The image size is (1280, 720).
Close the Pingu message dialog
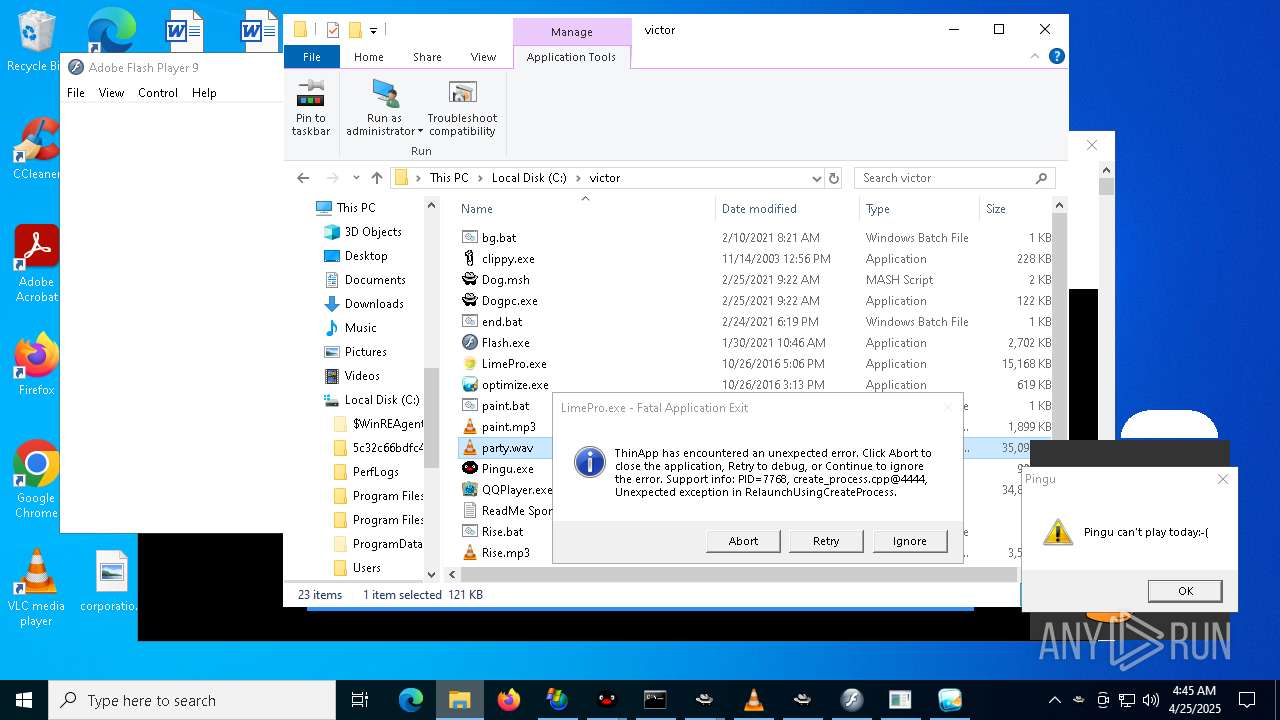1222,479
